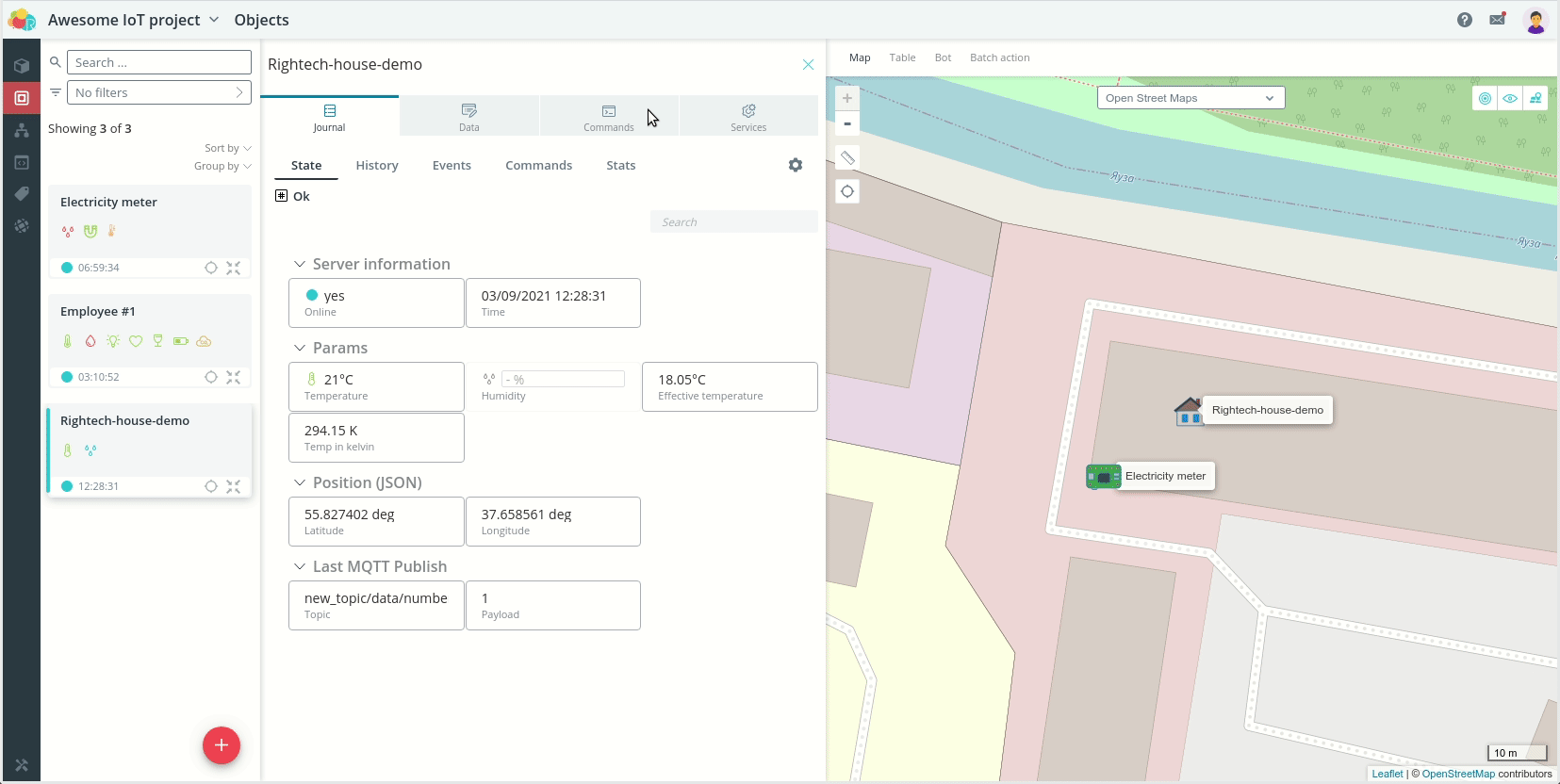Click the help question mark icon

click(1465, 20)
